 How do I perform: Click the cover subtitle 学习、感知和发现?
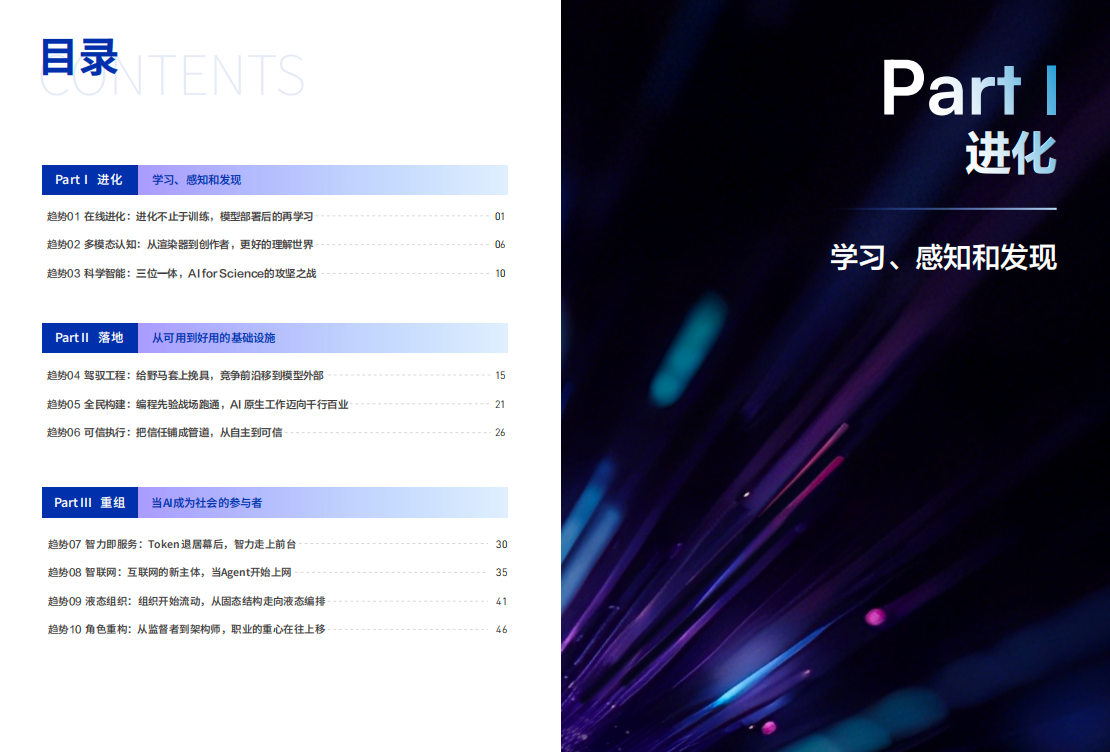point(944,257)
